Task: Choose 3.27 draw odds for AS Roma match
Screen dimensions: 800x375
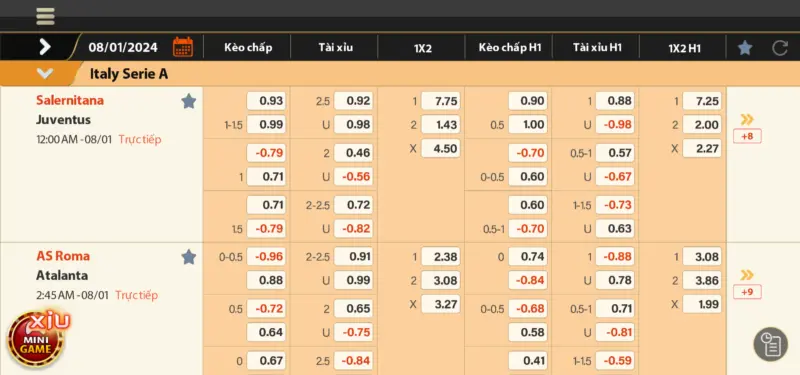Action: click(440, 304)
